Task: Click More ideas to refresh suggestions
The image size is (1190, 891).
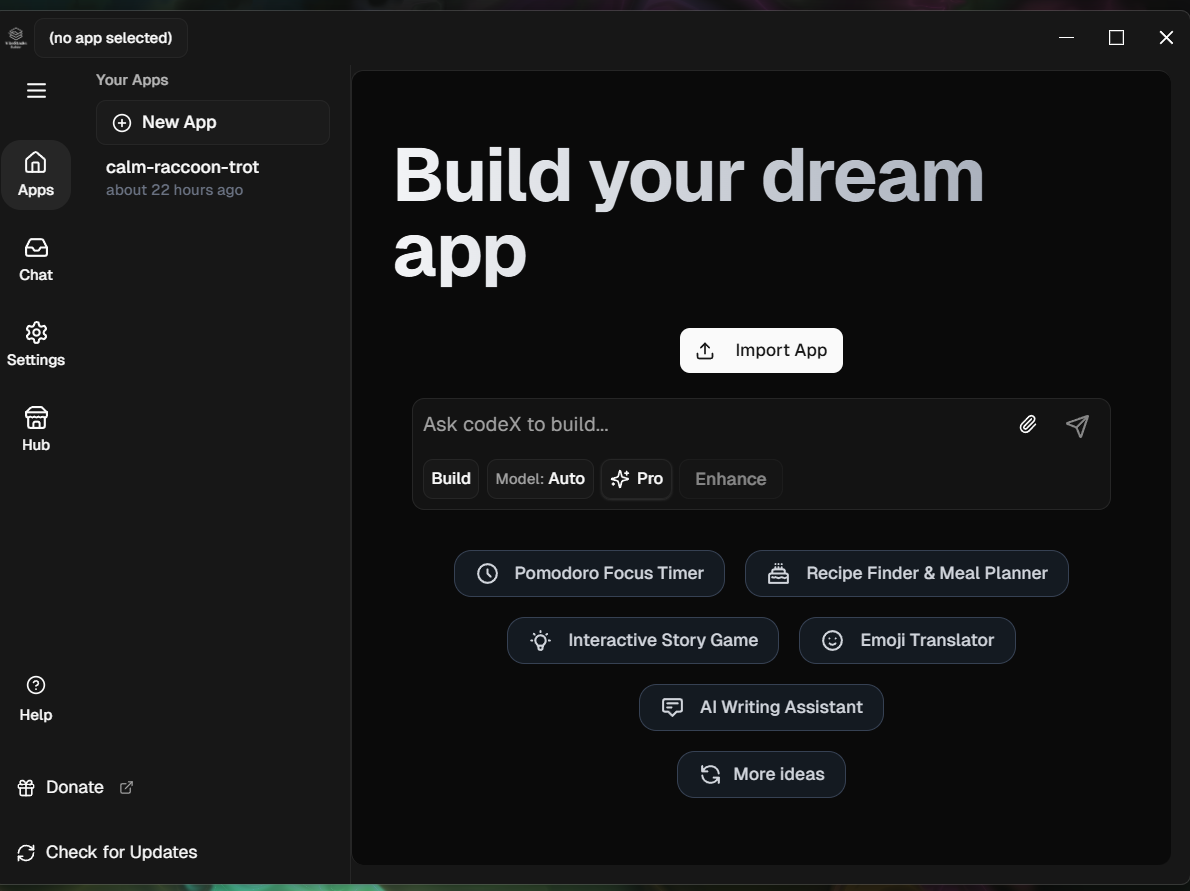Action: tap(761, 774)
